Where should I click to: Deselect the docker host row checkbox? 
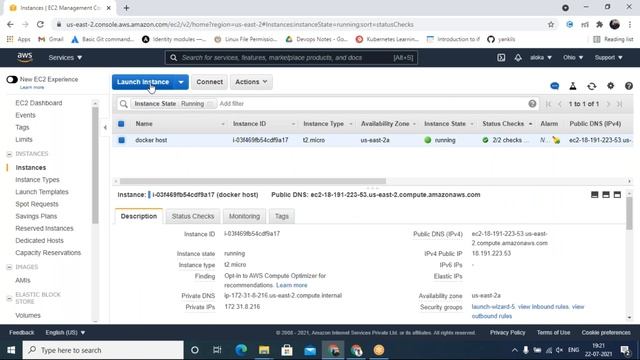tap(121, 140)
